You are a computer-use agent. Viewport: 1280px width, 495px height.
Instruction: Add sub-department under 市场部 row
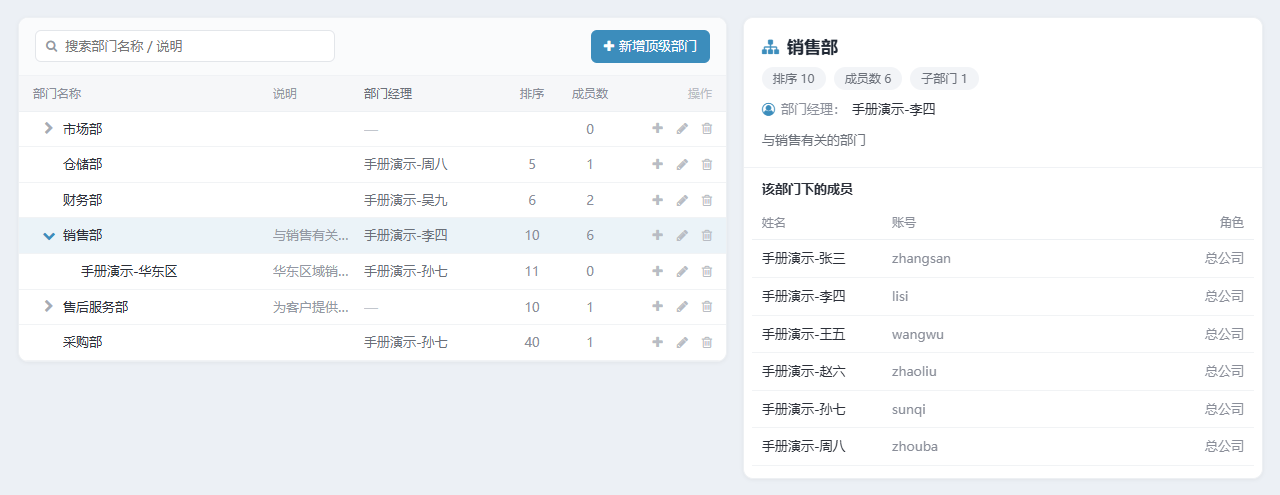click(657, 128)
